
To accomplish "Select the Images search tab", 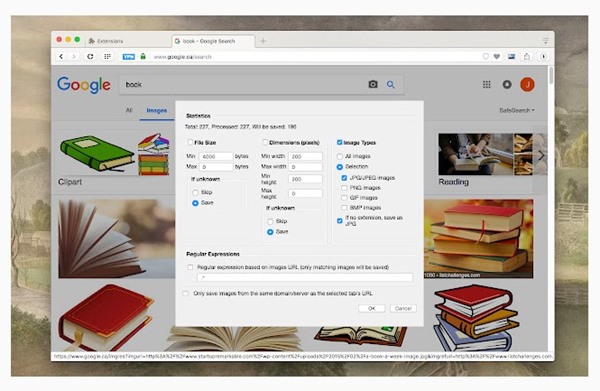I will pos(157,110).
